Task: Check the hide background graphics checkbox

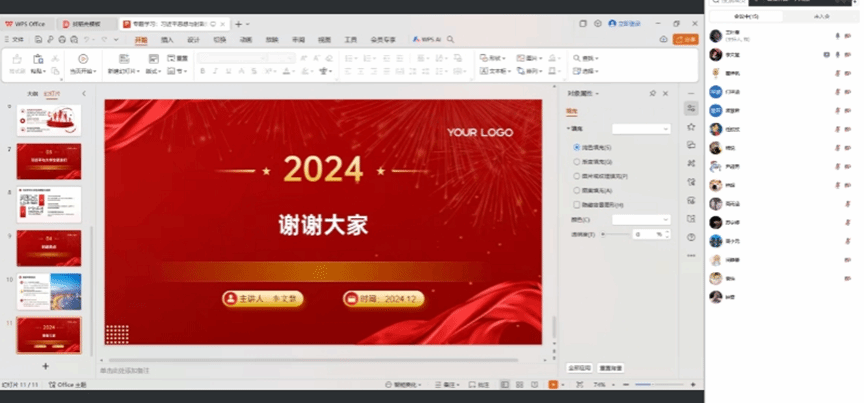Action: pyautogui.click(x=577, y=204)
